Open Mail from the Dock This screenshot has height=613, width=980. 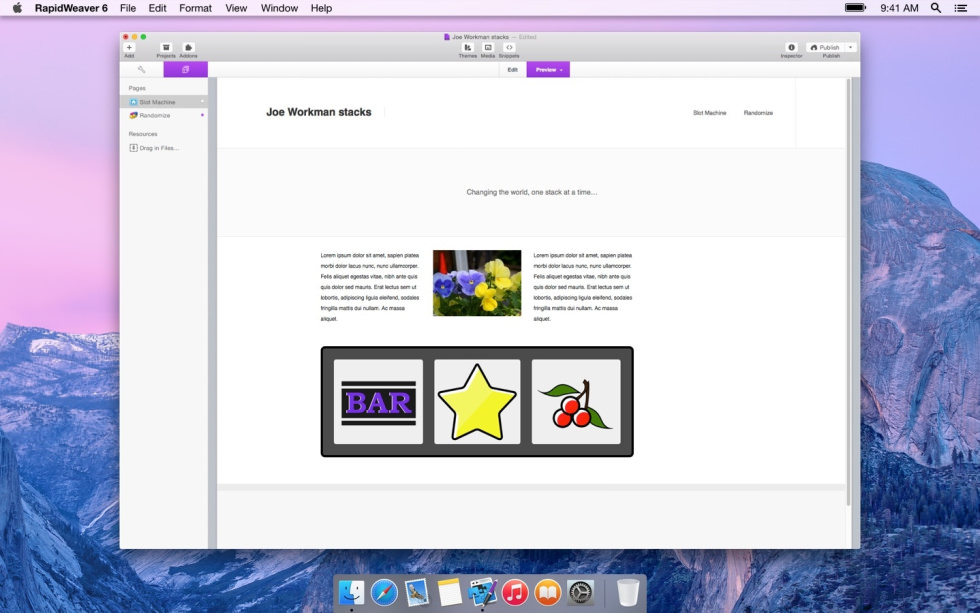click(416, 592)
